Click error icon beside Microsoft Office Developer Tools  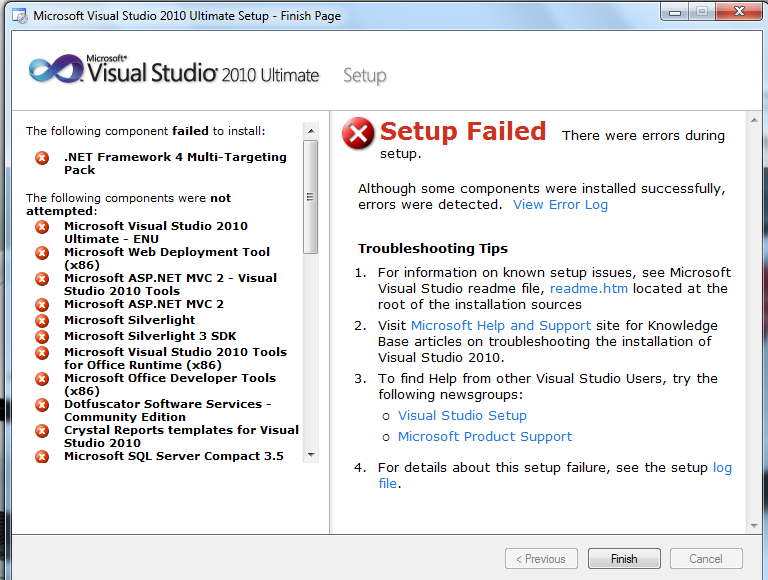point(42,379)
